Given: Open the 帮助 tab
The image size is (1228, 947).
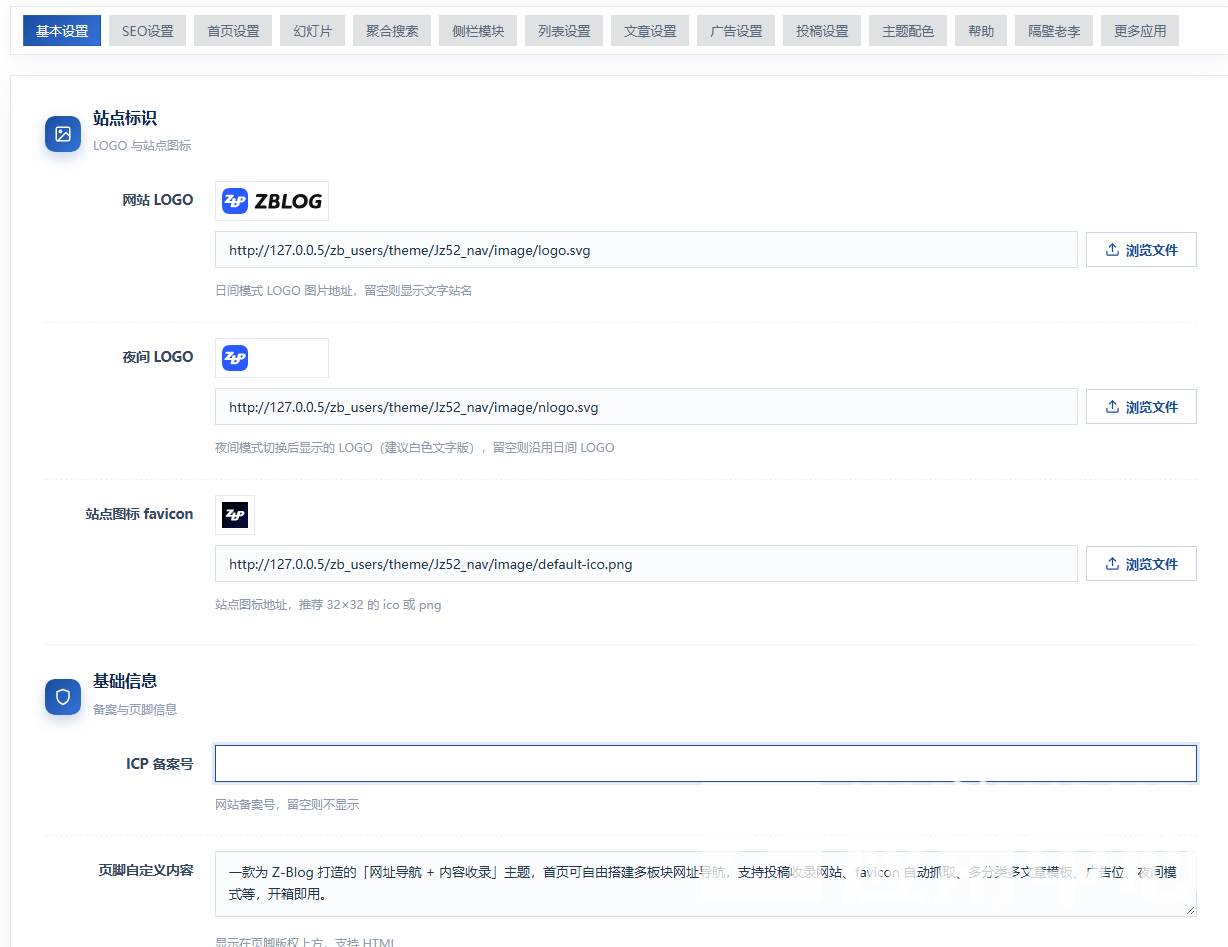Looking at the screenshot, I should click(981, 31).
